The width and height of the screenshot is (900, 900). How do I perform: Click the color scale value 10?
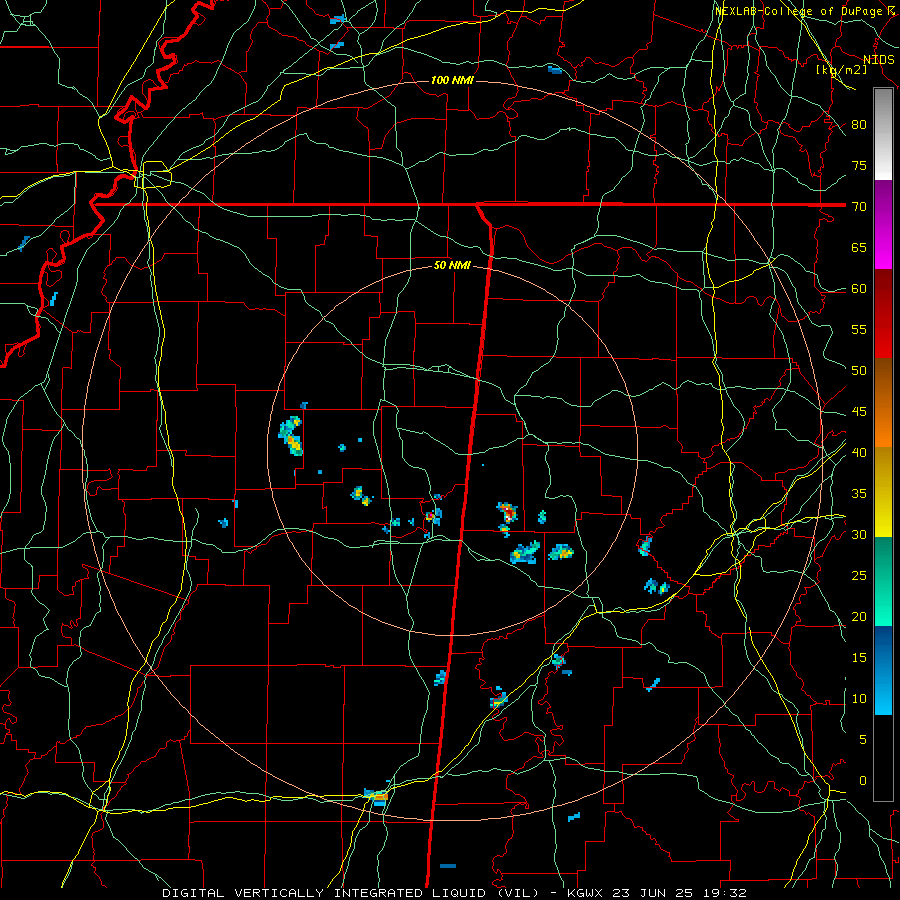click(859, 699)
